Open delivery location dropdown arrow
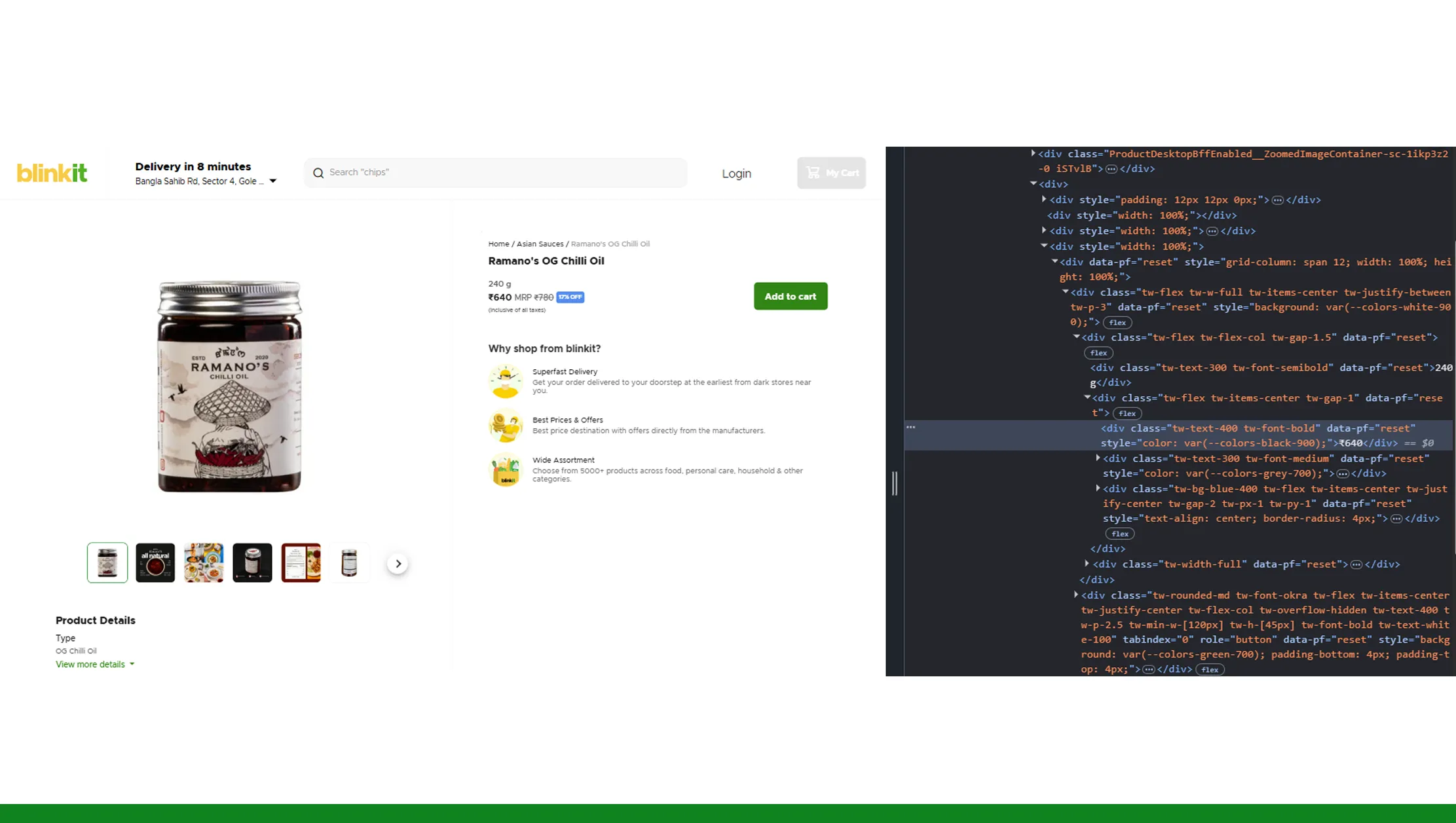The width and height of the screenshot is (1456, 823). coord(273,181)
